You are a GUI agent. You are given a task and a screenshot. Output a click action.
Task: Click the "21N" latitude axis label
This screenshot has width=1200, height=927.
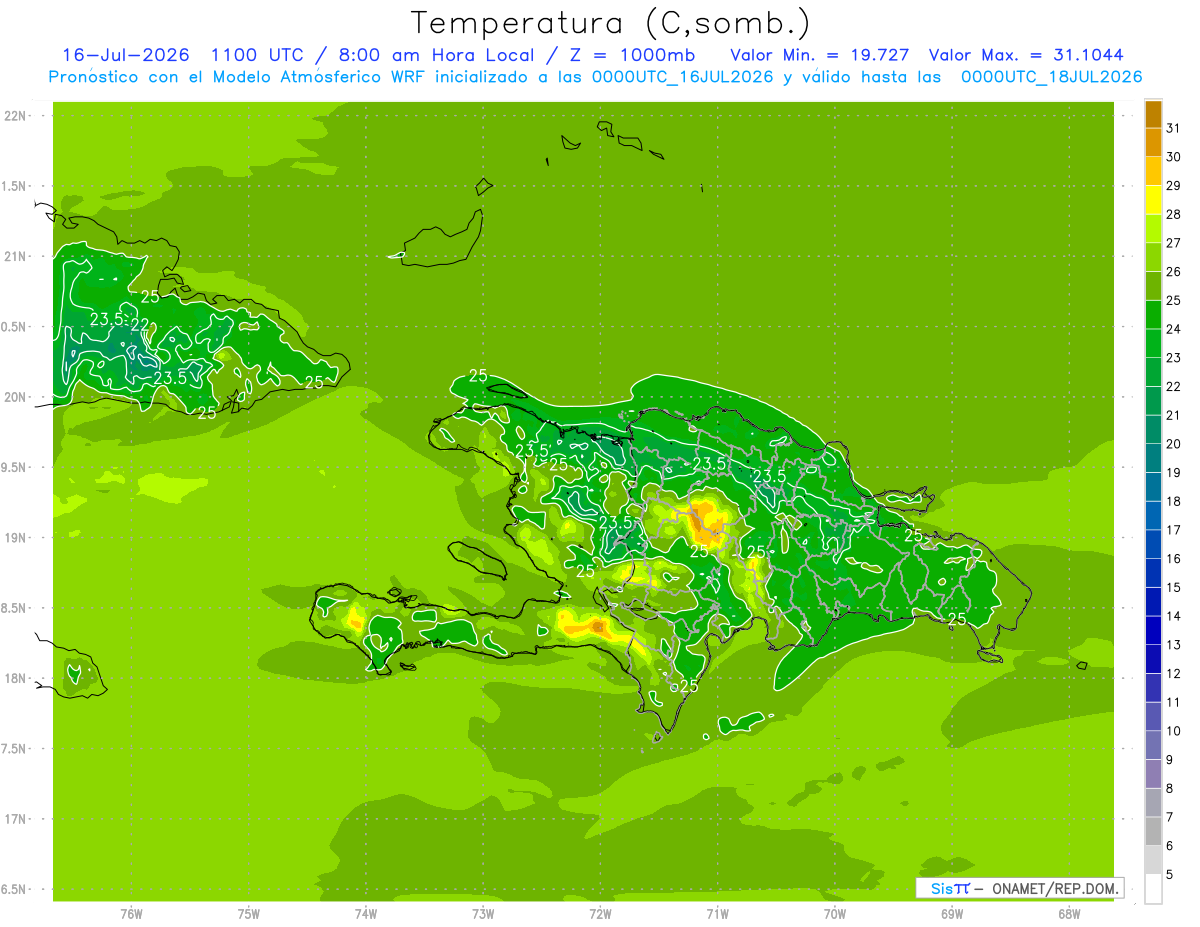coord(15,257)
